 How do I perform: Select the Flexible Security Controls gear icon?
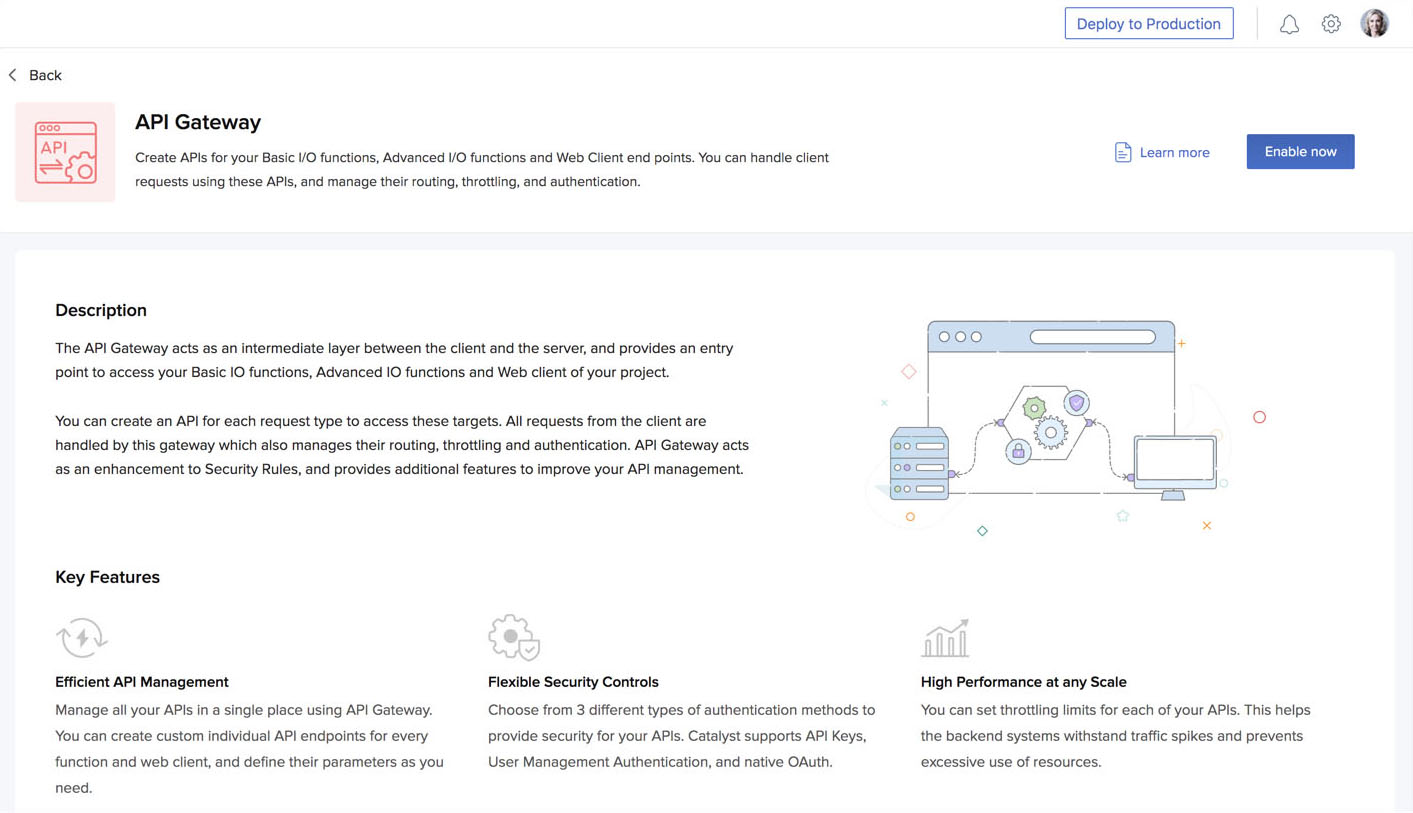click(x=514, y=637)
